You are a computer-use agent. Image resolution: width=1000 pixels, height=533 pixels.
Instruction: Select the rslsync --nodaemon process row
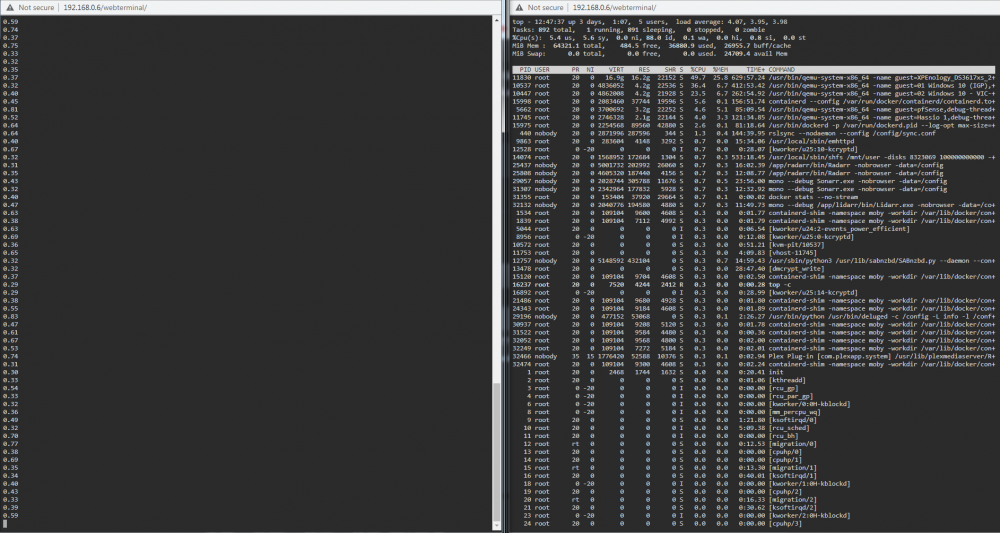pos(753,133)
